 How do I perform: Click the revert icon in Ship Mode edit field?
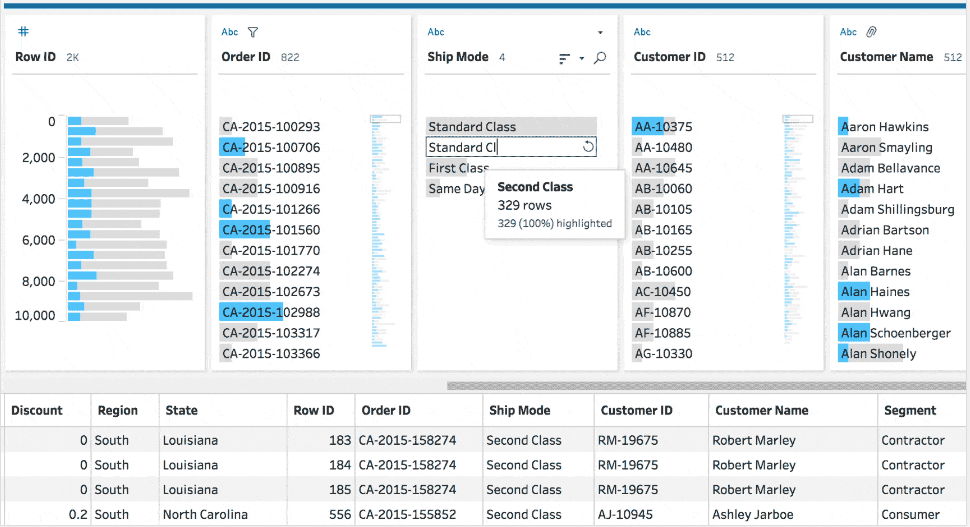(x=588, y=147)
